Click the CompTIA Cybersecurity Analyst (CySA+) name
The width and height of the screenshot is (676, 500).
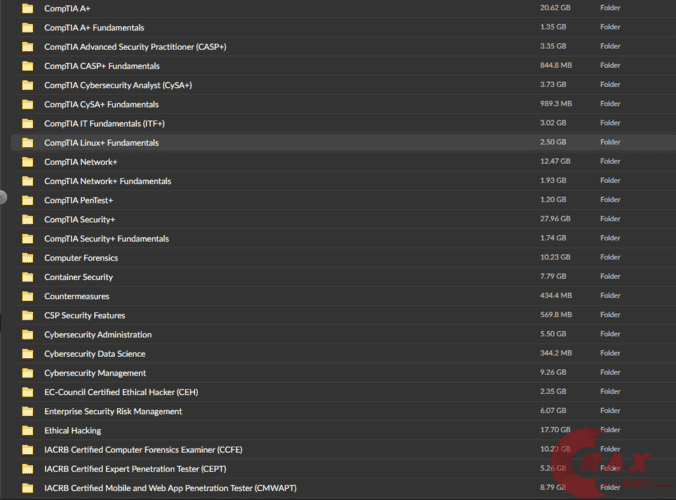coord(118,85)
